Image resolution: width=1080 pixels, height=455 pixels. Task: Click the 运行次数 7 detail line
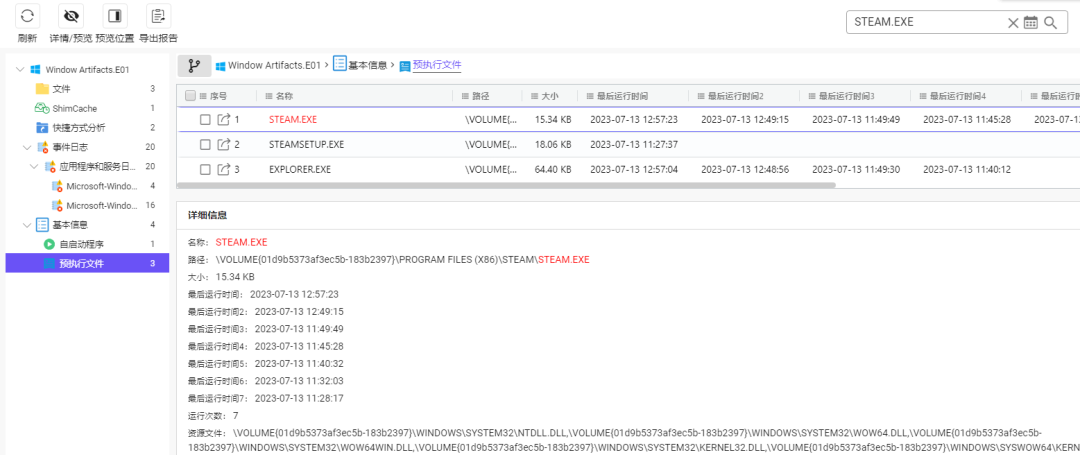coord(213,416)
